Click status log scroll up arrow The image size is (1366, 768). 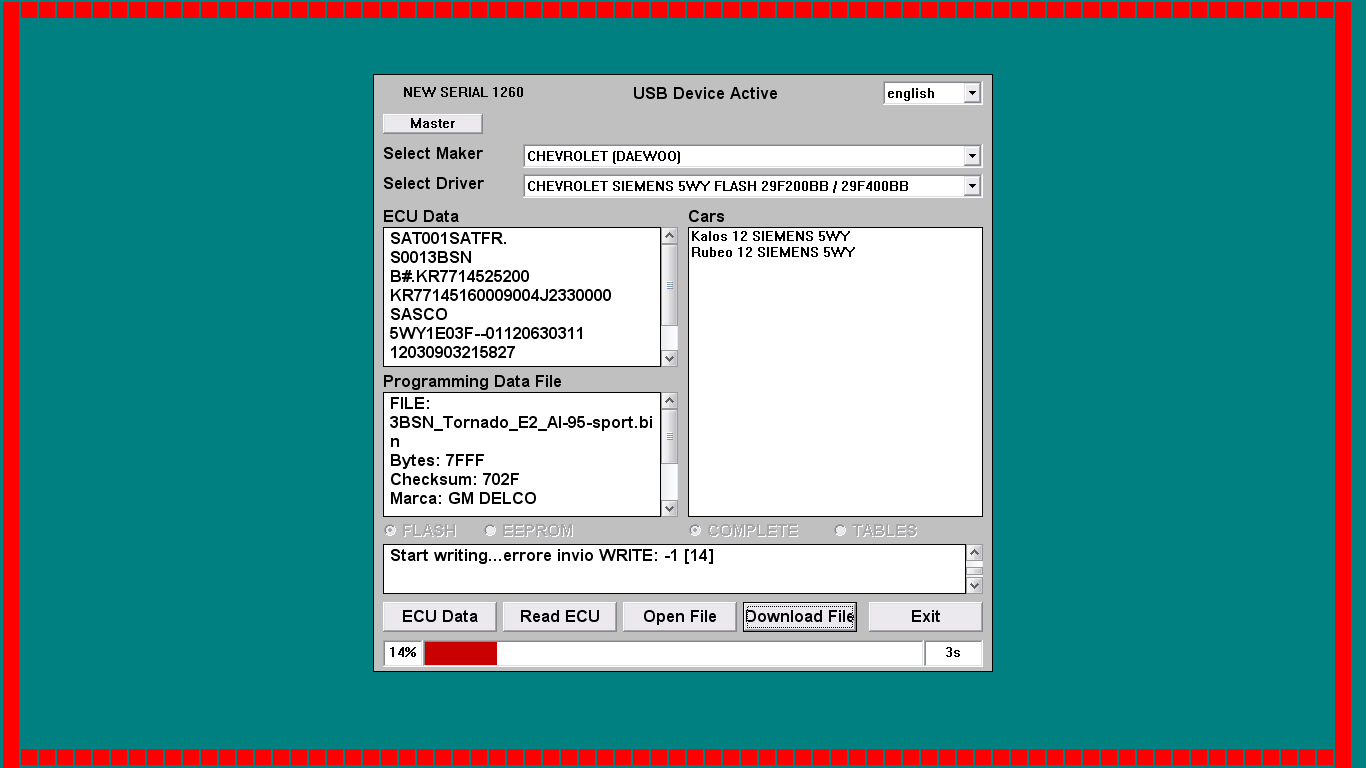tap(974, 553)
